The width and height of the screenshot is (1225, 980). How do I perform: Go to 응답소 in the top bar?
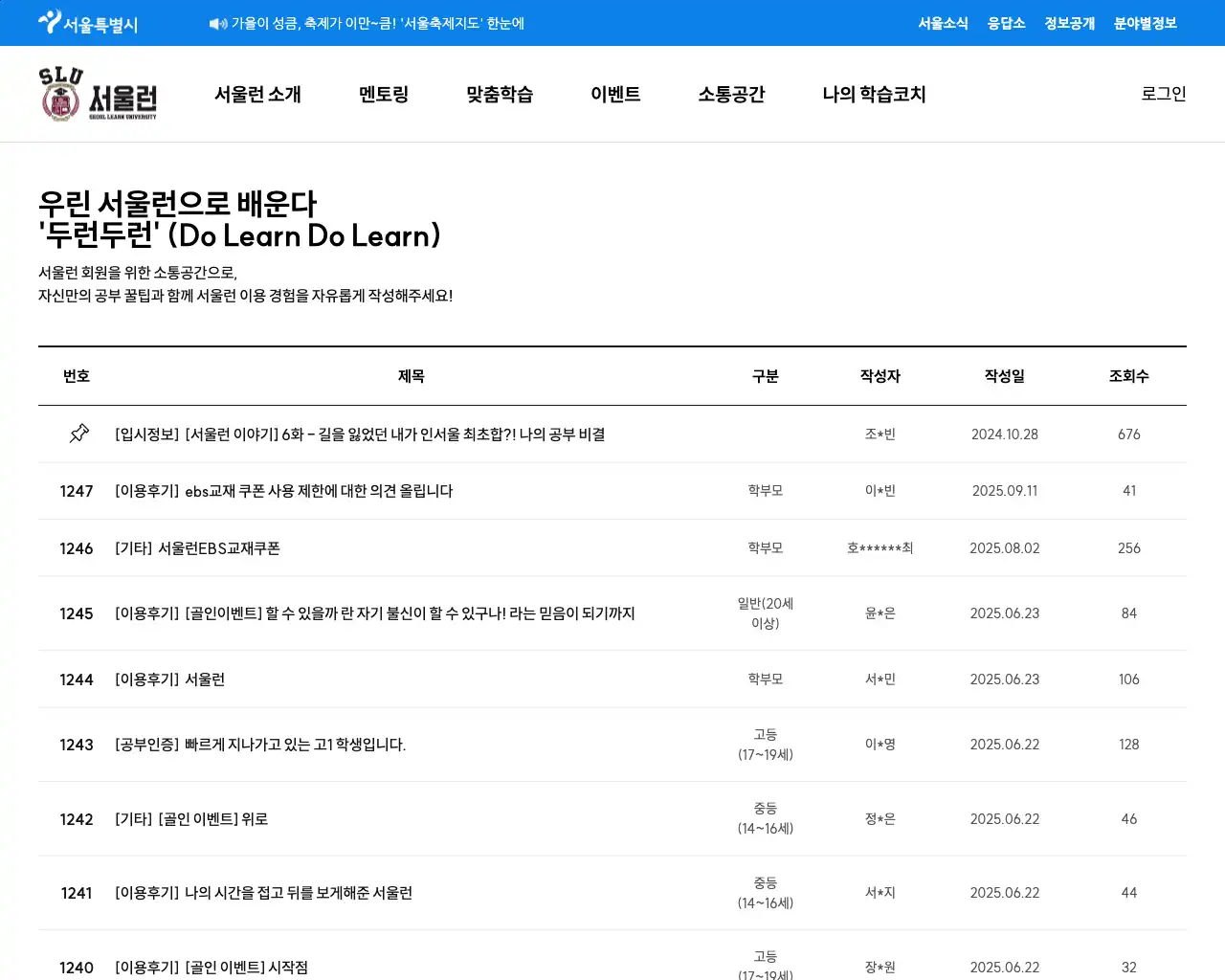[1006, 23]
